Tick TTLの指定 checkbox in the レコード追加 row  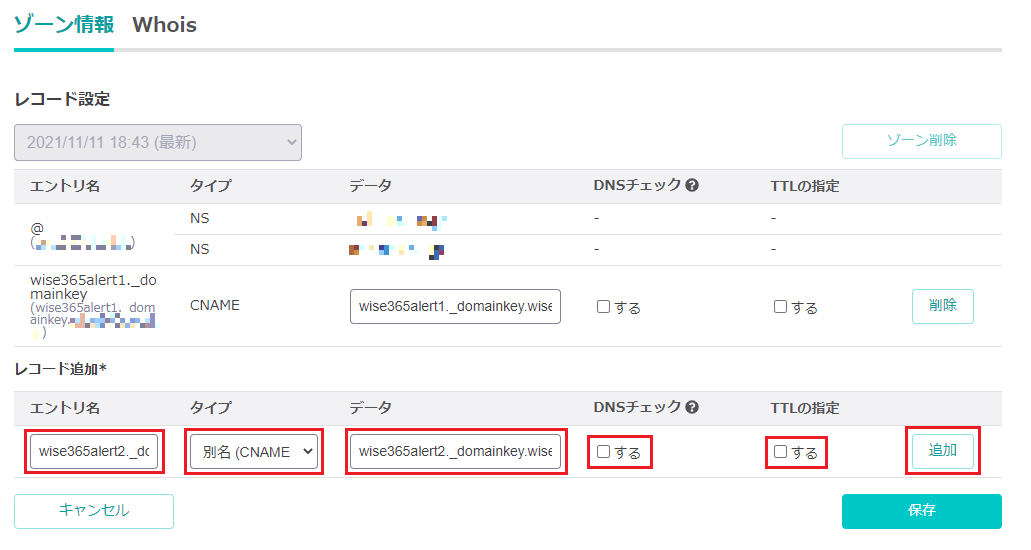click(x=780, y=452)
